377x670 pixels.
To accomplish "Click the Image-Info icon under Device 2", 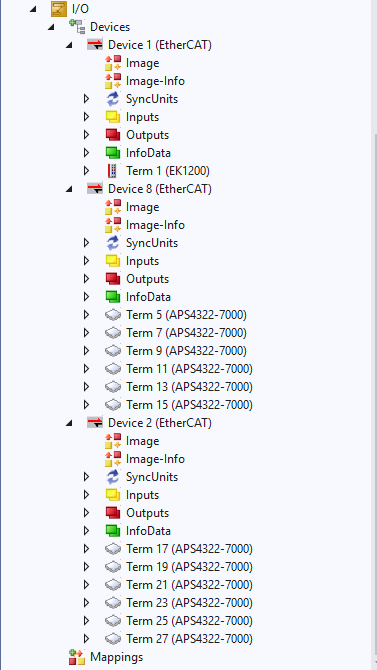I will click(113, 458).
